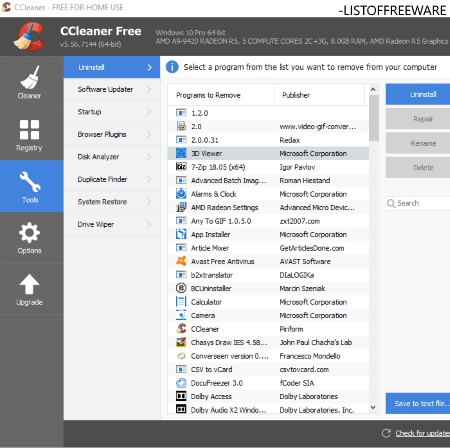
Task: Sort by Publisher column header
Action: pyautogui.click(x=319, y=95)
